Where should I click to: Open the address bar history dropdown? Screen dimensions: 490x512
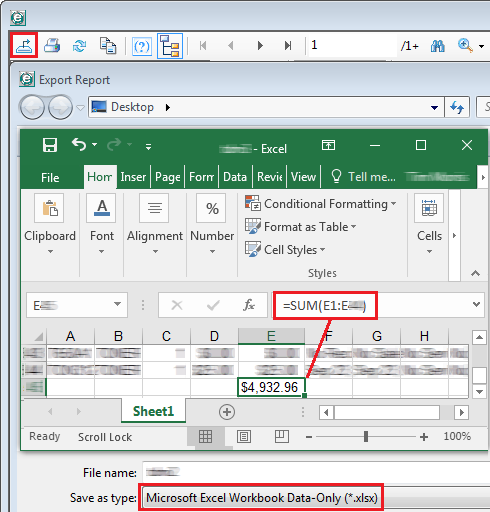(x=434, y=108)
